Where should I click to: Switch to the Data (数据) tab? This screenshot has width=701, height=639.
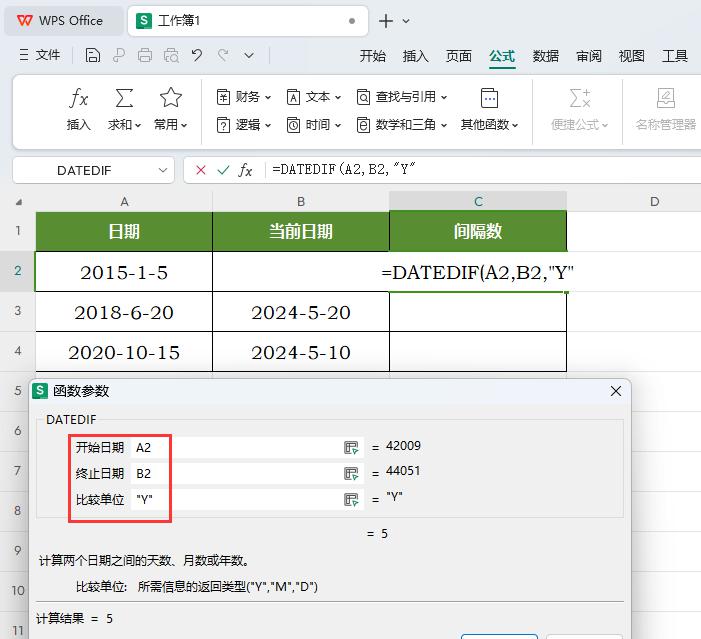coord(545,56)
